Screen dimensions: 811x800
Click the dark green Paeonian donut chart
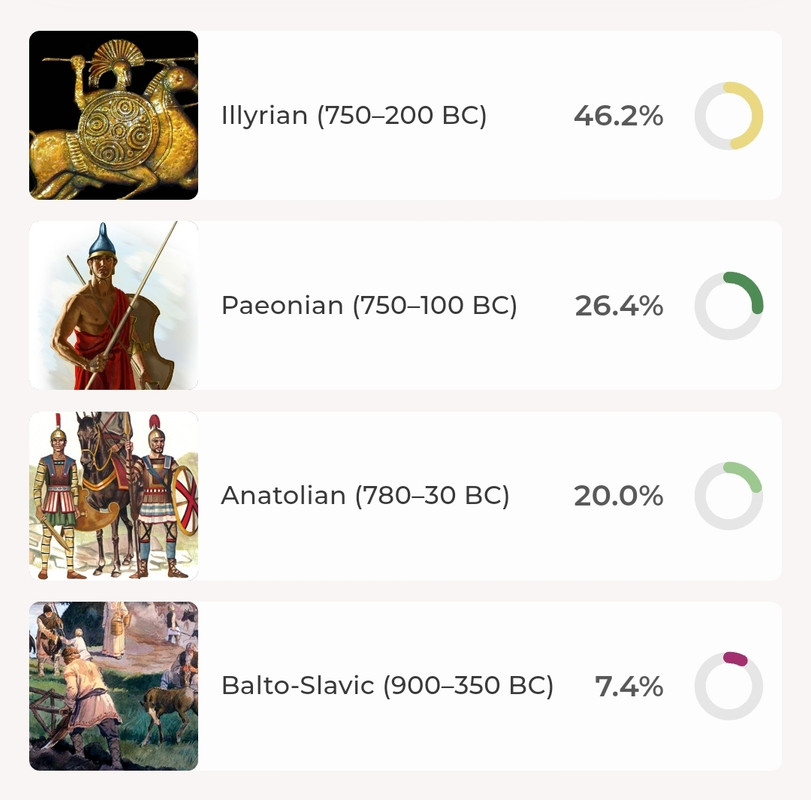pyautogui.click(x=729, y=306)
